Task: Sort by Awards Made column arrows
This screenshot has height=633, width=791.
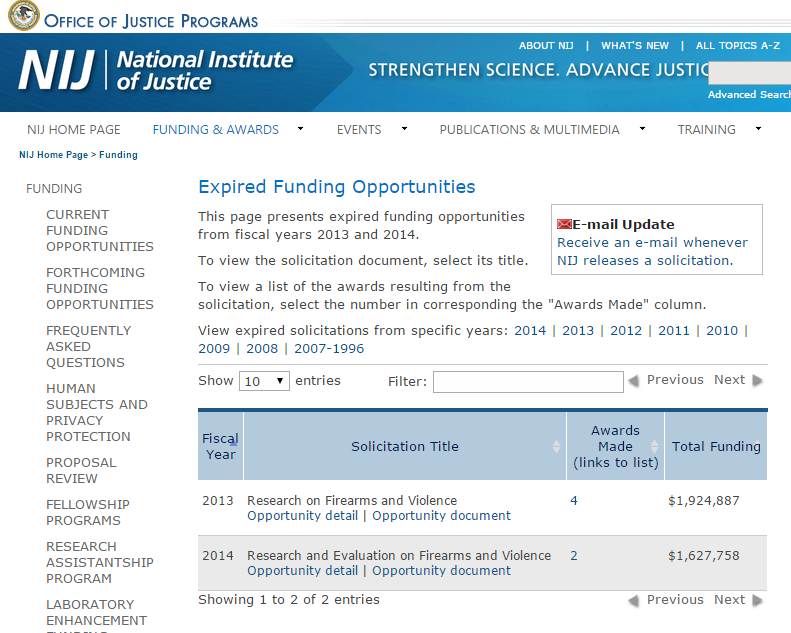Action: click(x=655, y=447)
